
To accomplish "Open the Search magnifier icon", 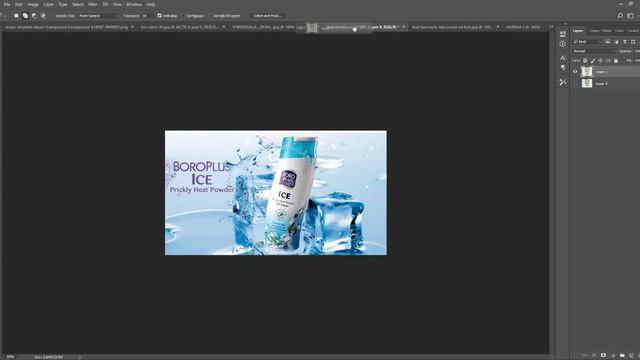I will point(620,16).
